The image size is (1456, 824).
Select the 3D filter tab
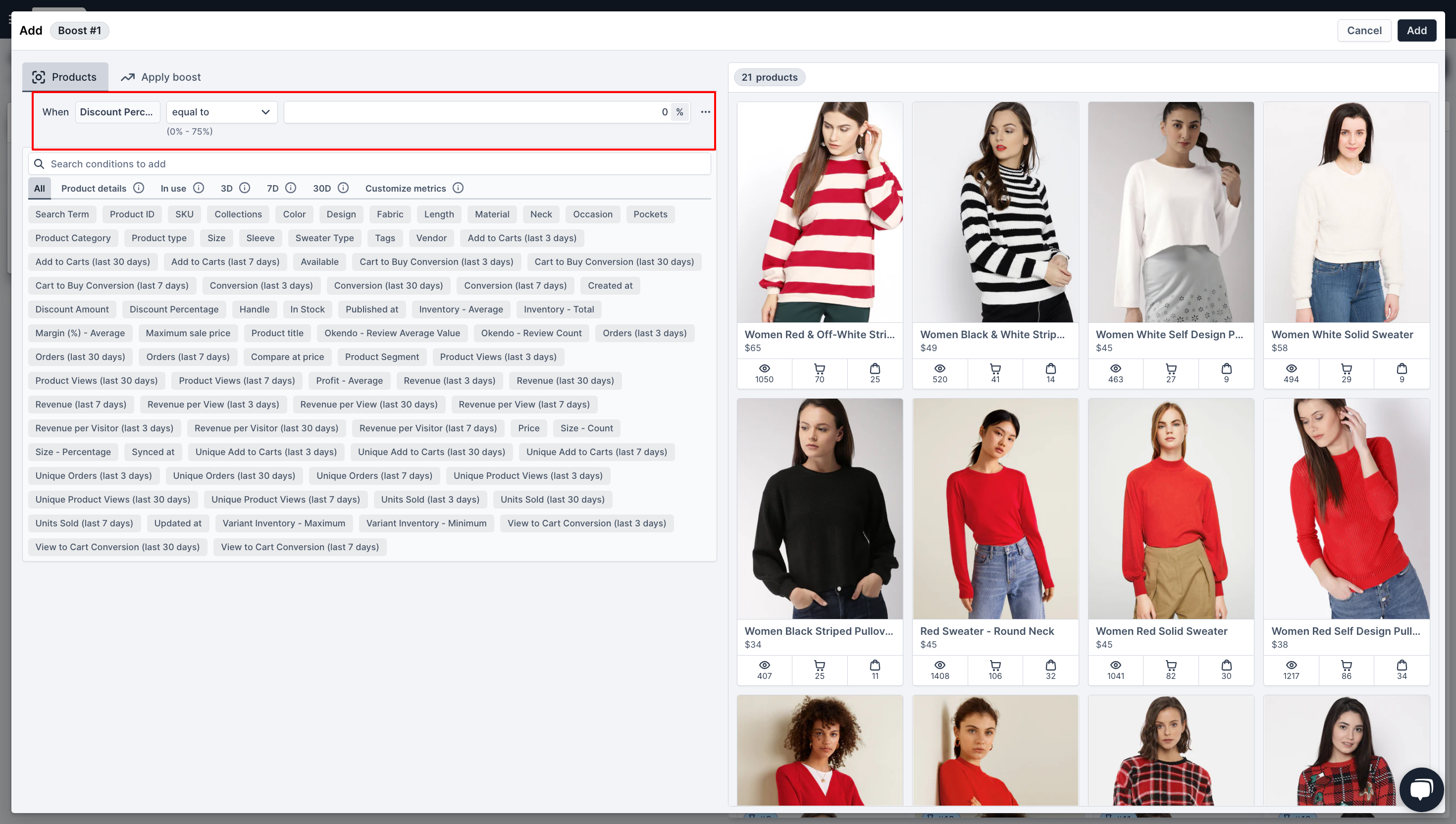tap(226, 188)
